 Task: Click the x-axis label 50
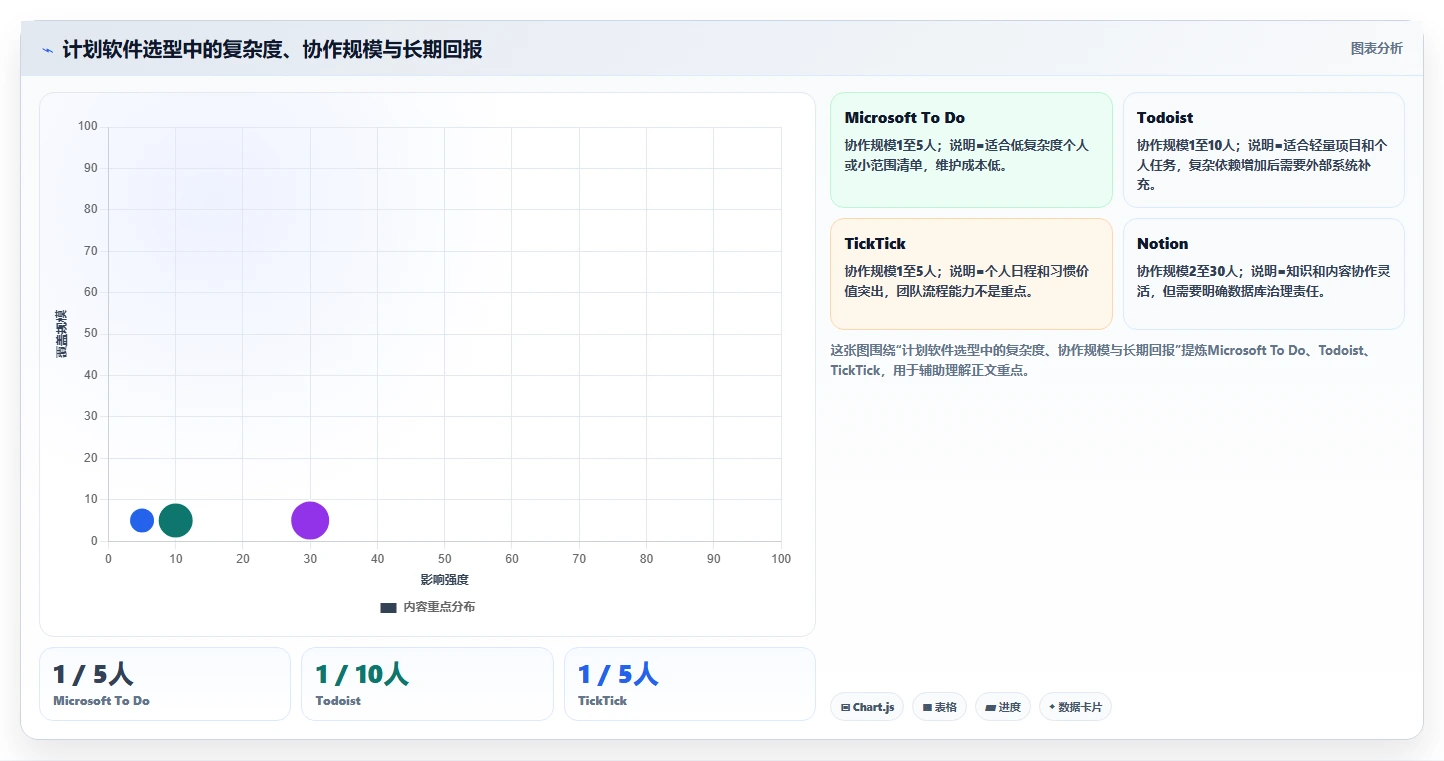444,559
